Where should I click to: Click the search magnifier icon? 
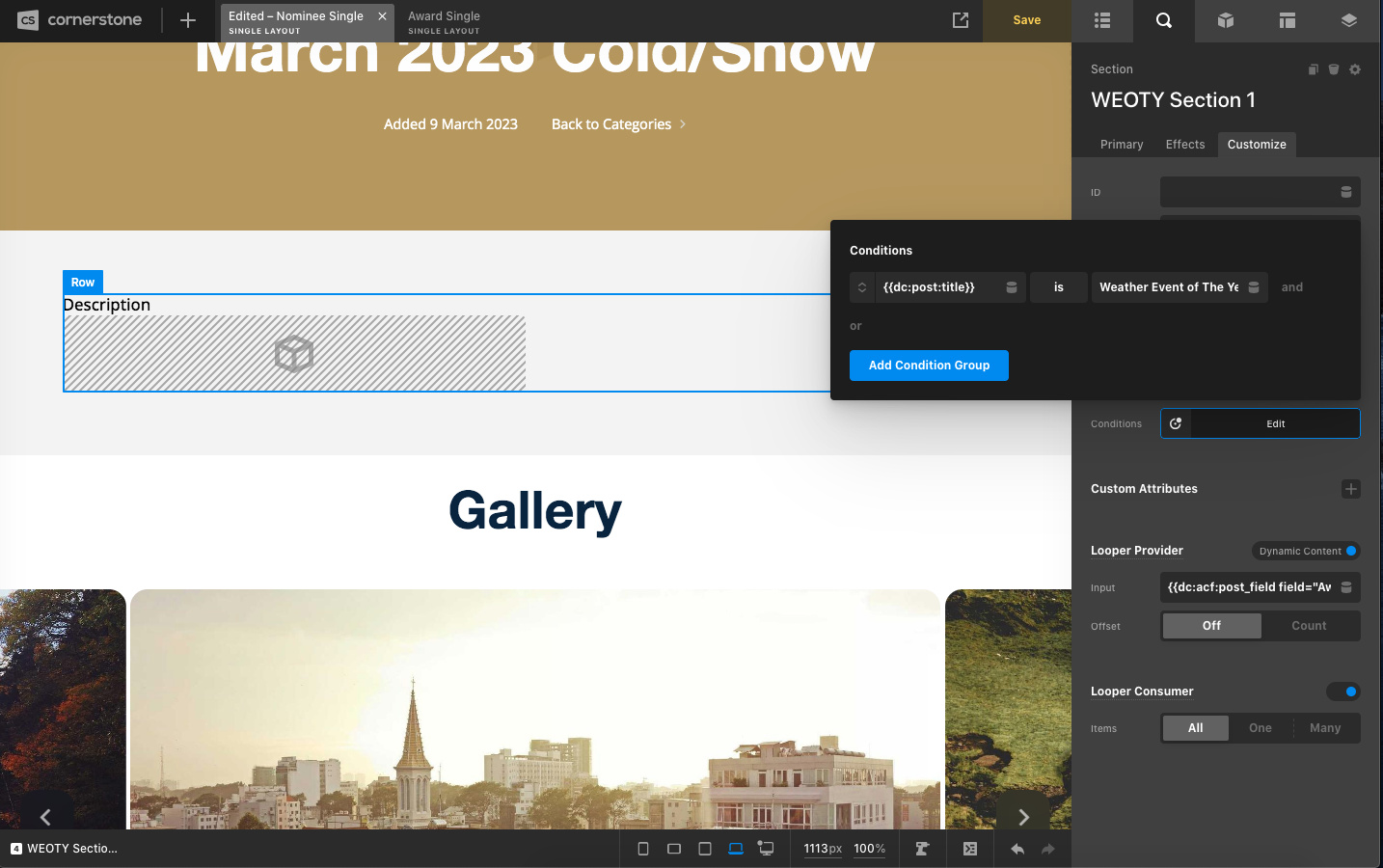tap(1164, 20)
